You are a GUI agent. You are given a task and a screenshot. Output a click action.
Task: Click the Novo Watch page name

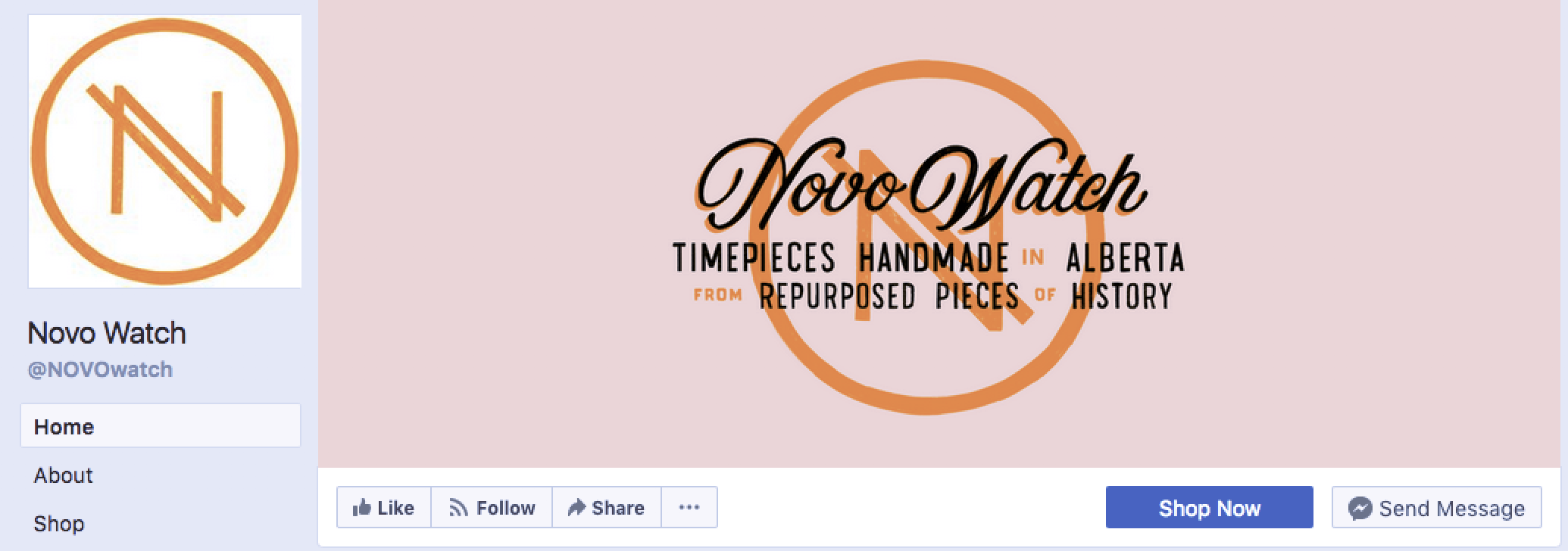(x=107, y=333)
